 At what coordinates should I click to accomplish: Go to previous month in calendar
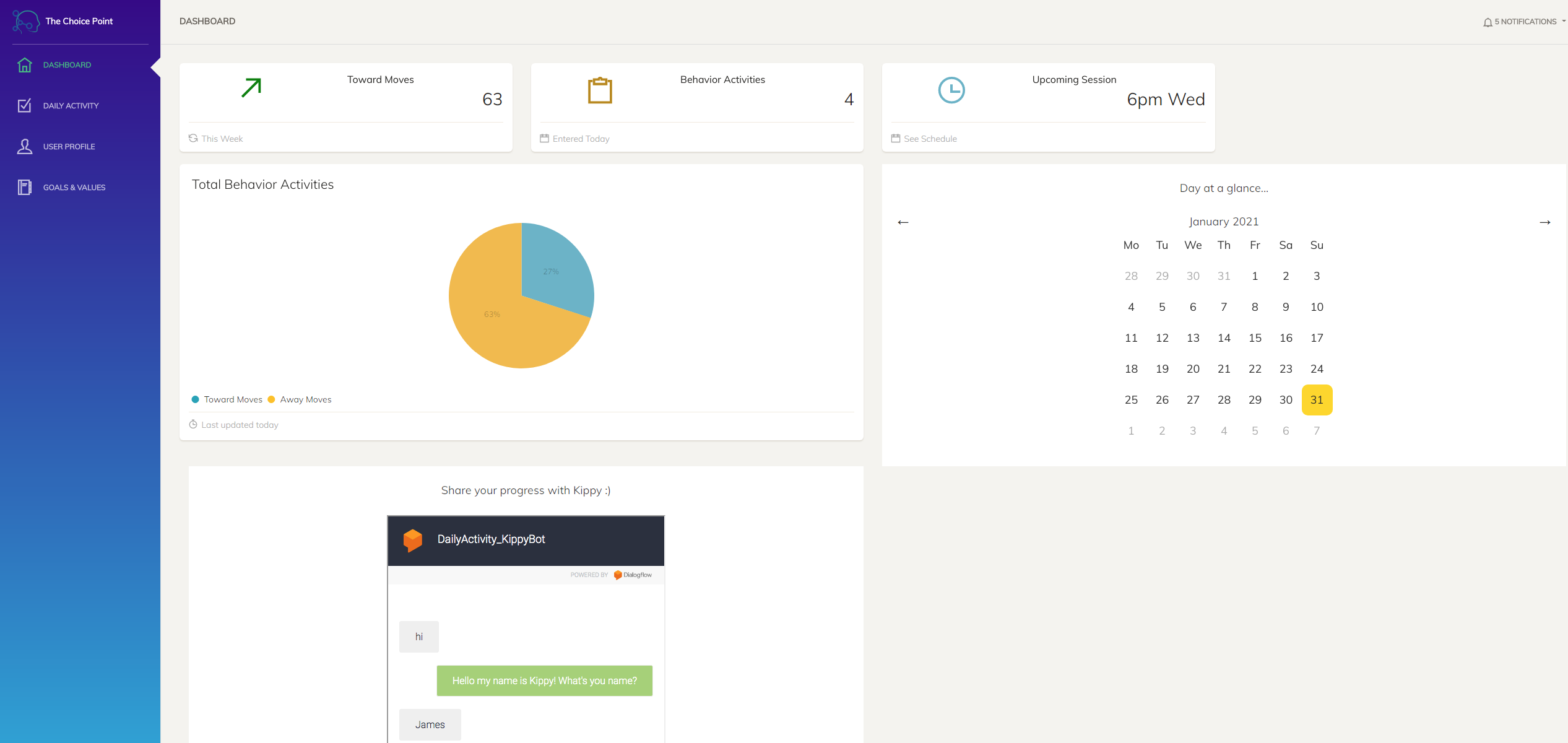point(903,222)
